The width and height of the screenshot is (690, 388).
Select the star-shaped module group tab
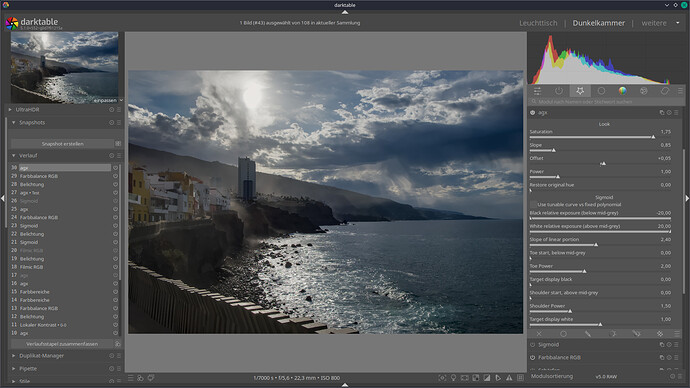click(580, 91)
